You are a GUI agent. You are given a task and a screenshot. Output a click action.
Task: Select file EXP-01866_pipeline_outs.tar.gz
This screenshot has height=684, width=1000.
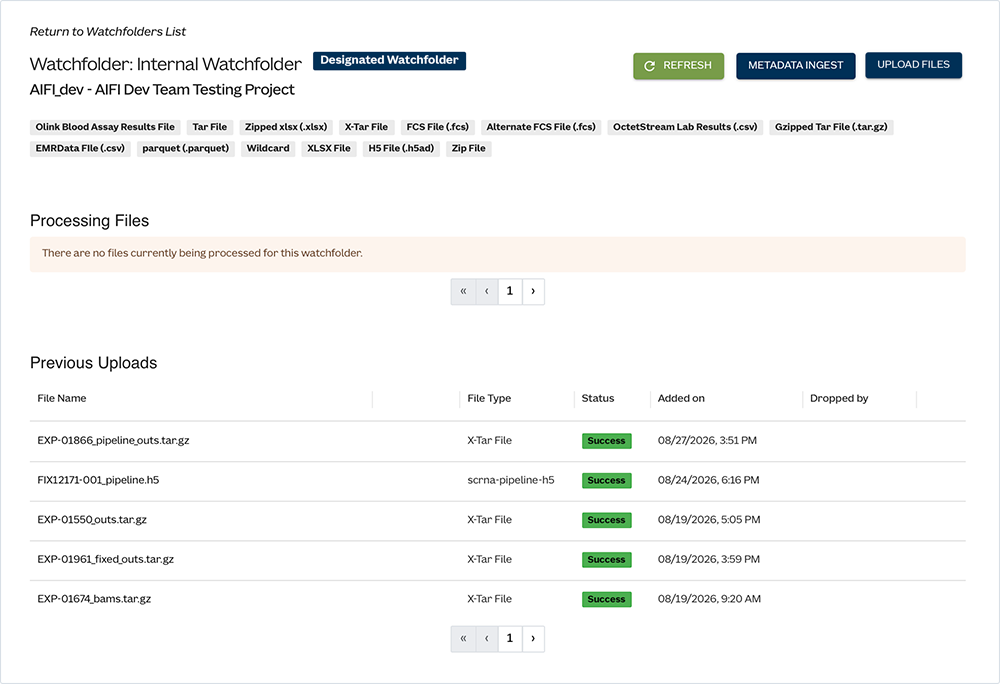[113, 440]
